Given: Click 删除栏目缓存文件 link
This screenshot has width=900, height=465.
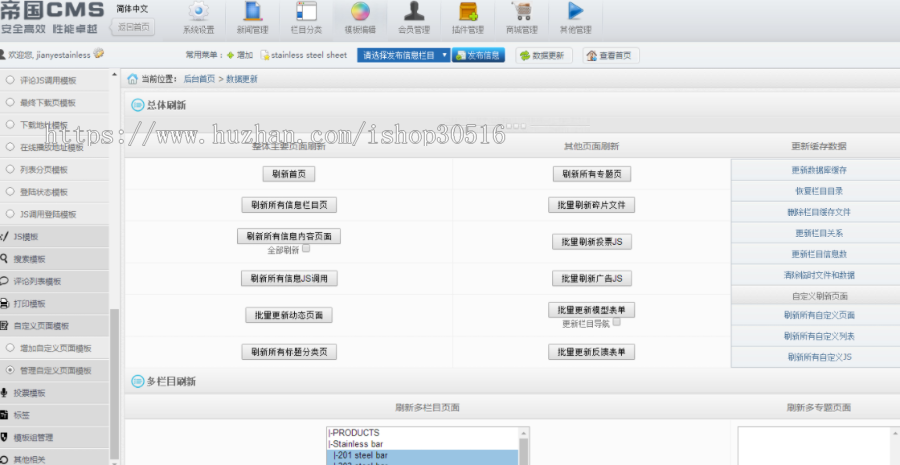Looking at the screenshot, I should 818,212.
